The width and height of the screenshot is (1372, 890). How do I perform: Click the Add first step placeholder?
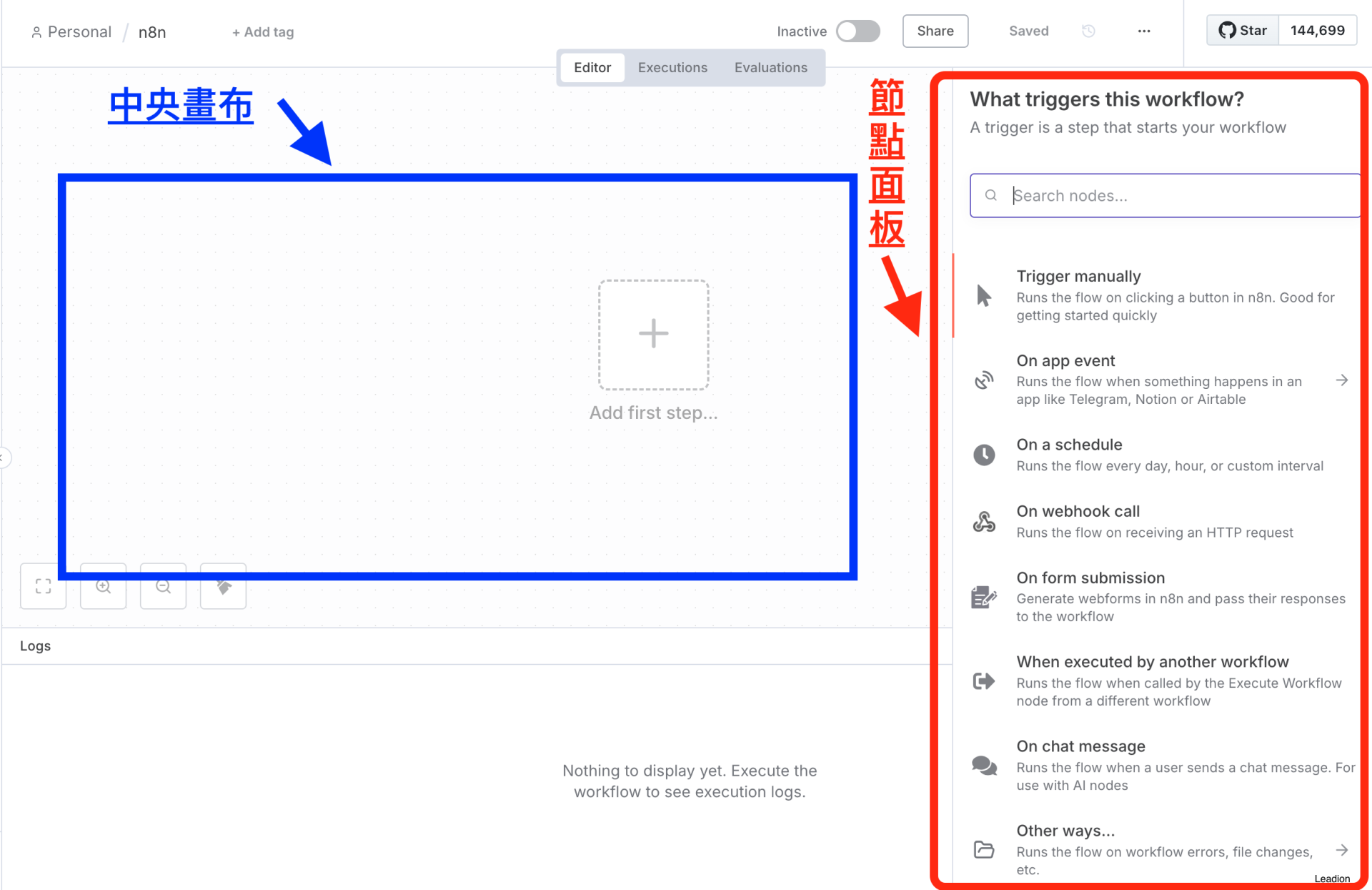[x=653, y=335]
